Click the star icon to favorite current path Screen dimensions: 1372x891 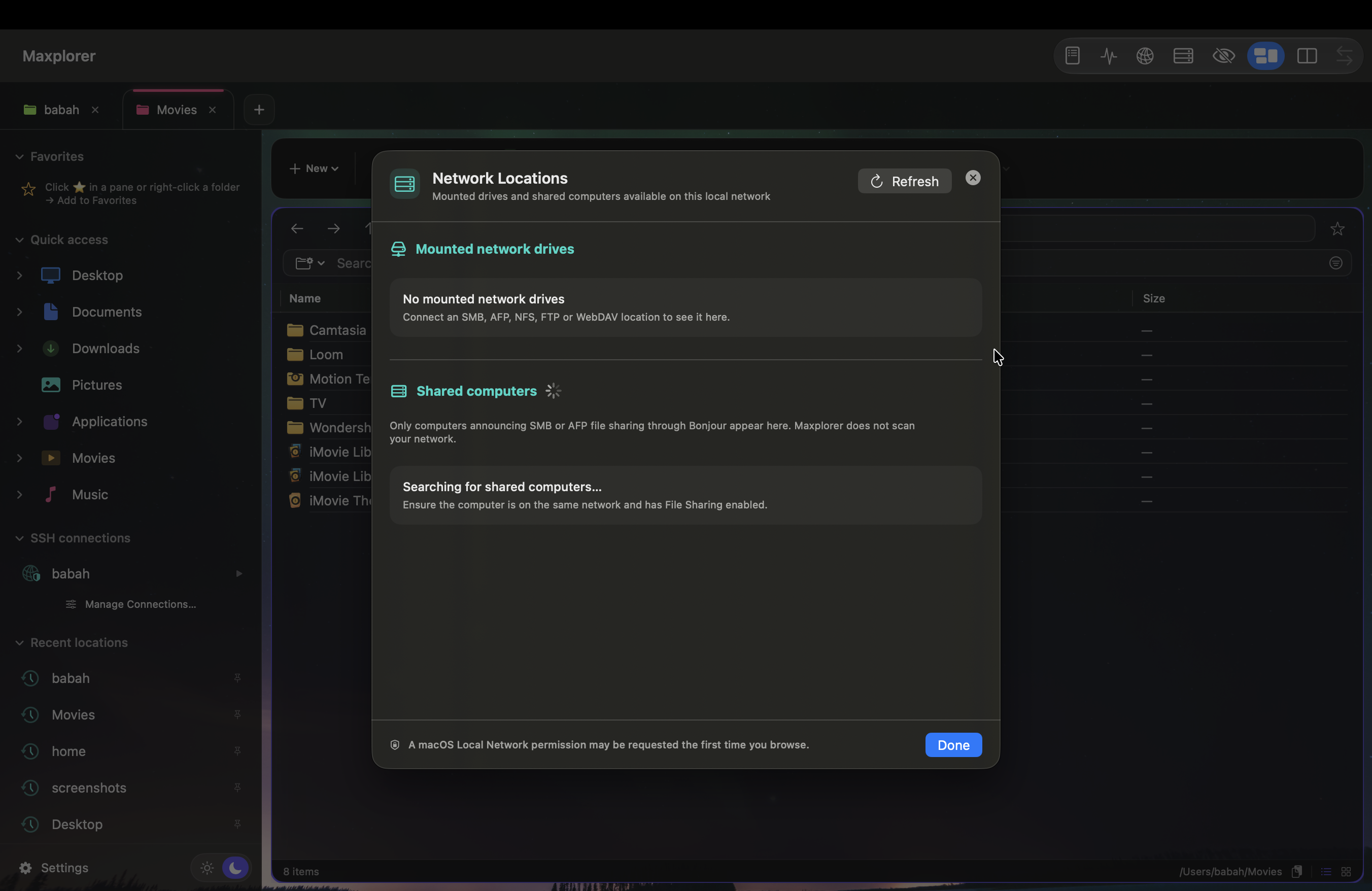(1337, 229)
